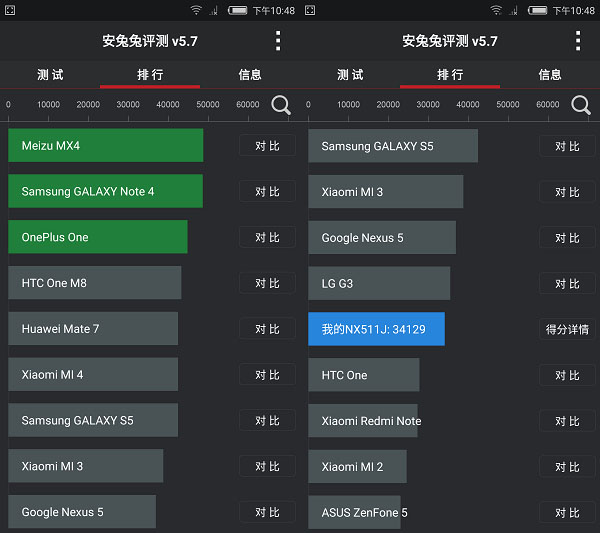600x533 pixels.
Task: Compare with HTC One
Action: coord(567,375)
